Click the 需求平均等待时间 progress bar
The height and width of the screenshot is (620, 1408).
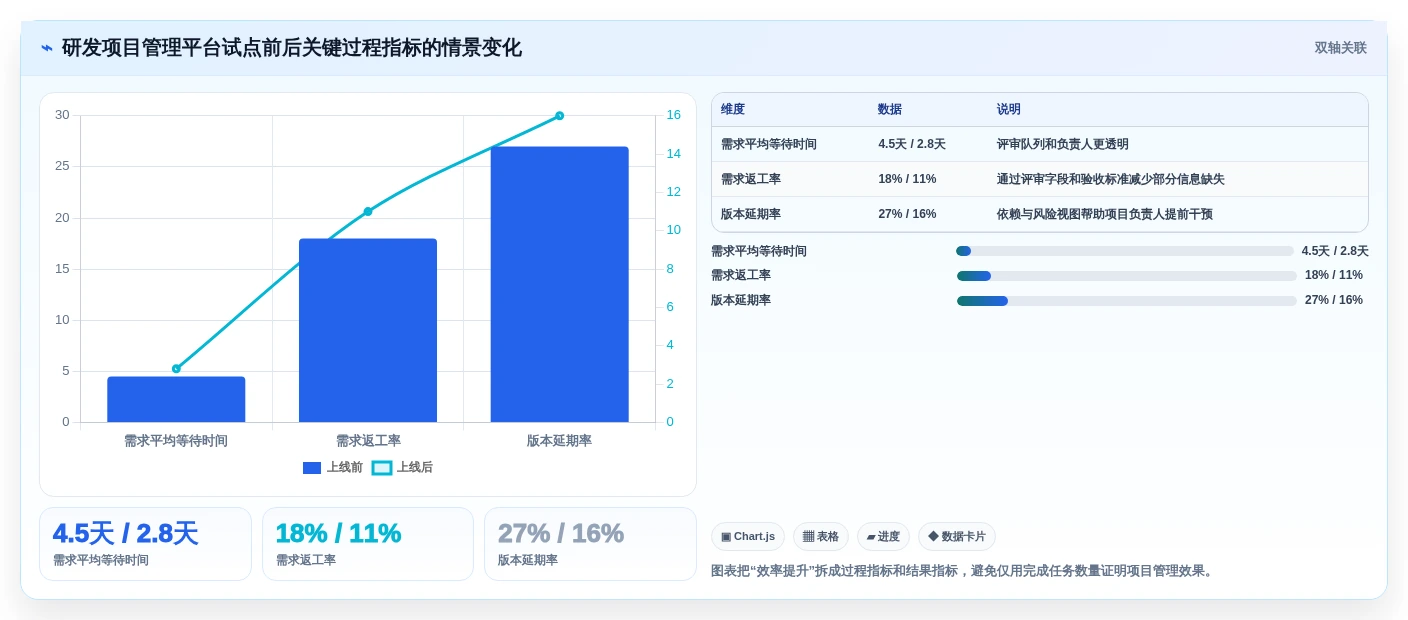(1125, 252)
